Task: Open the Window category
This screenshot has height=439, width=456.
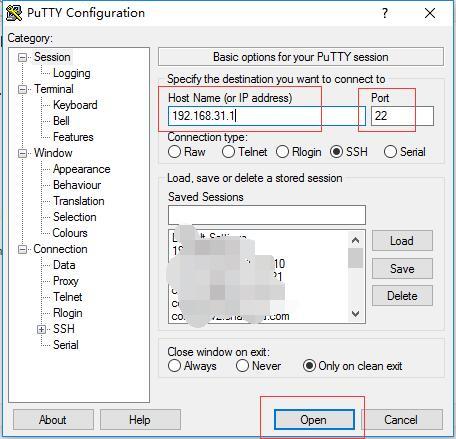Action: (x=53, y=153)
